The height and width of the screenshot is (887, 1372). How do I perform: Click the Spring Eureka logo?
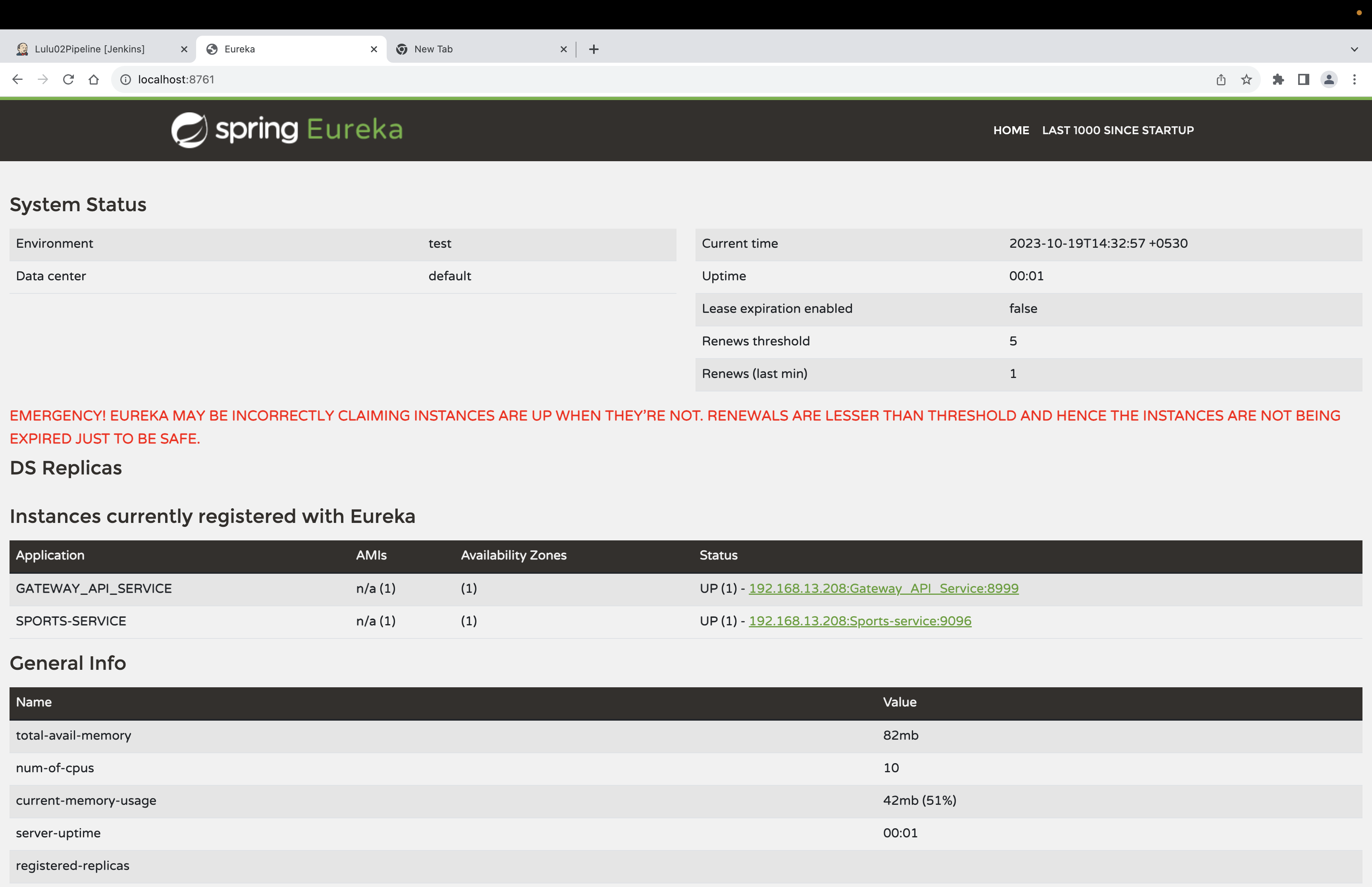pyautogui.click(x=287, y=129)
